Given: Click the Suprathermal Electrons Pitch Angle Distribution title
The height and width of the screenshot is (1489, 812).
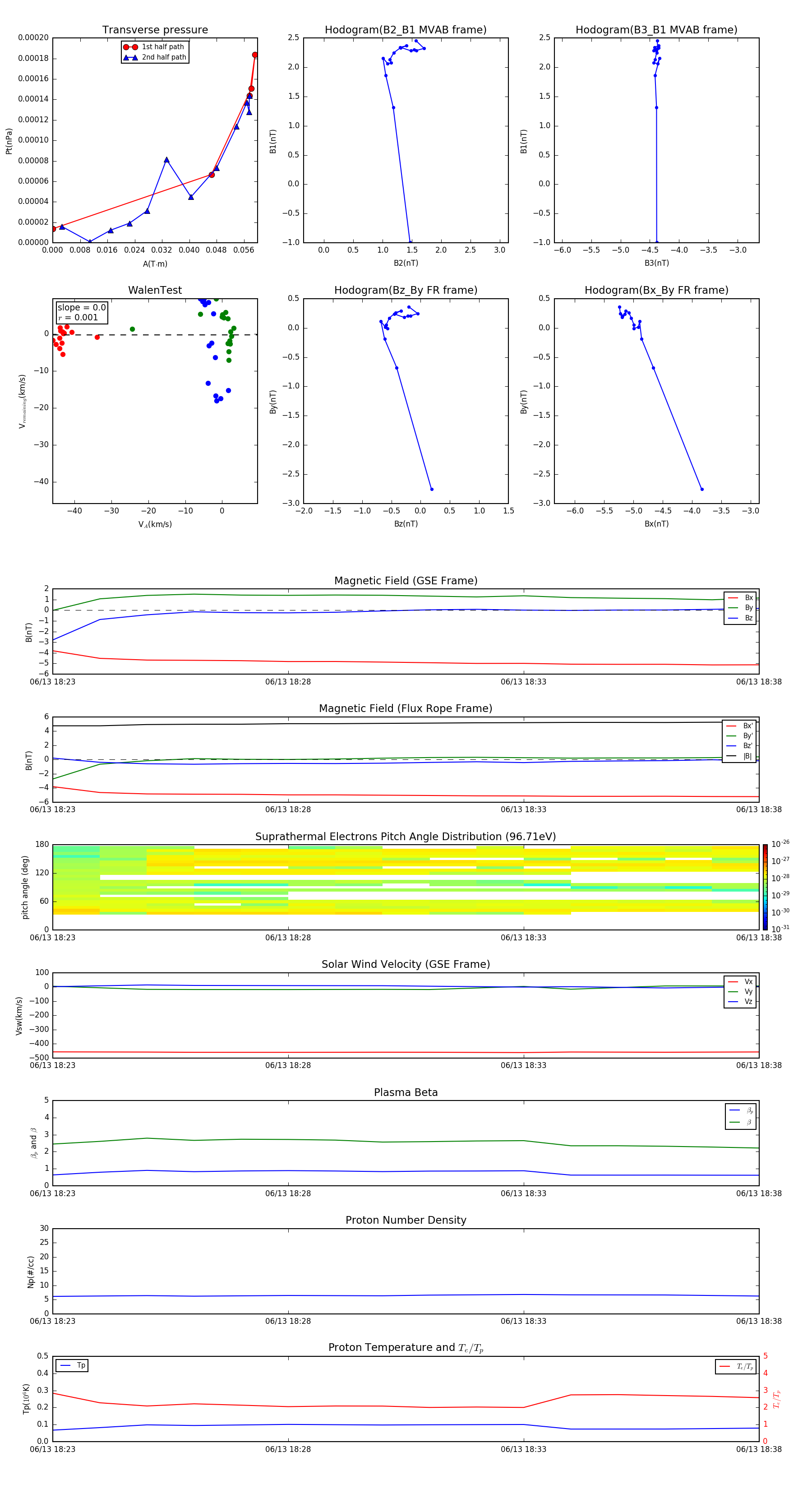Looking at the screenshot, I should pos(406,837).
